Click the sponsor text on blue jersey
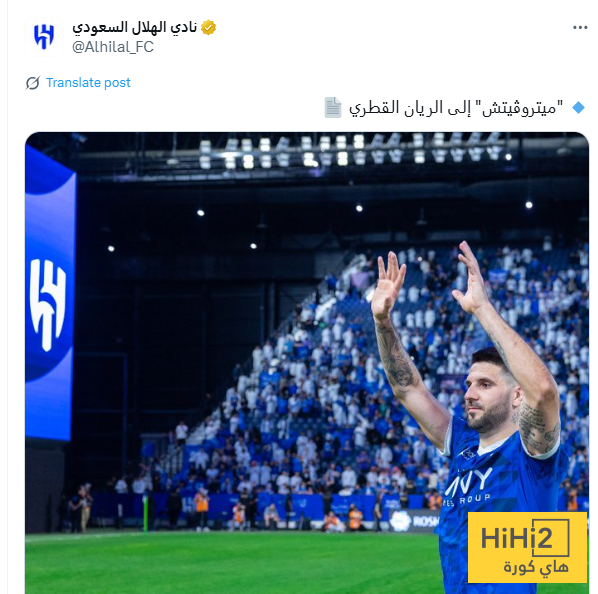This screenshot has height=594, width=598. [x=468, y=489]
